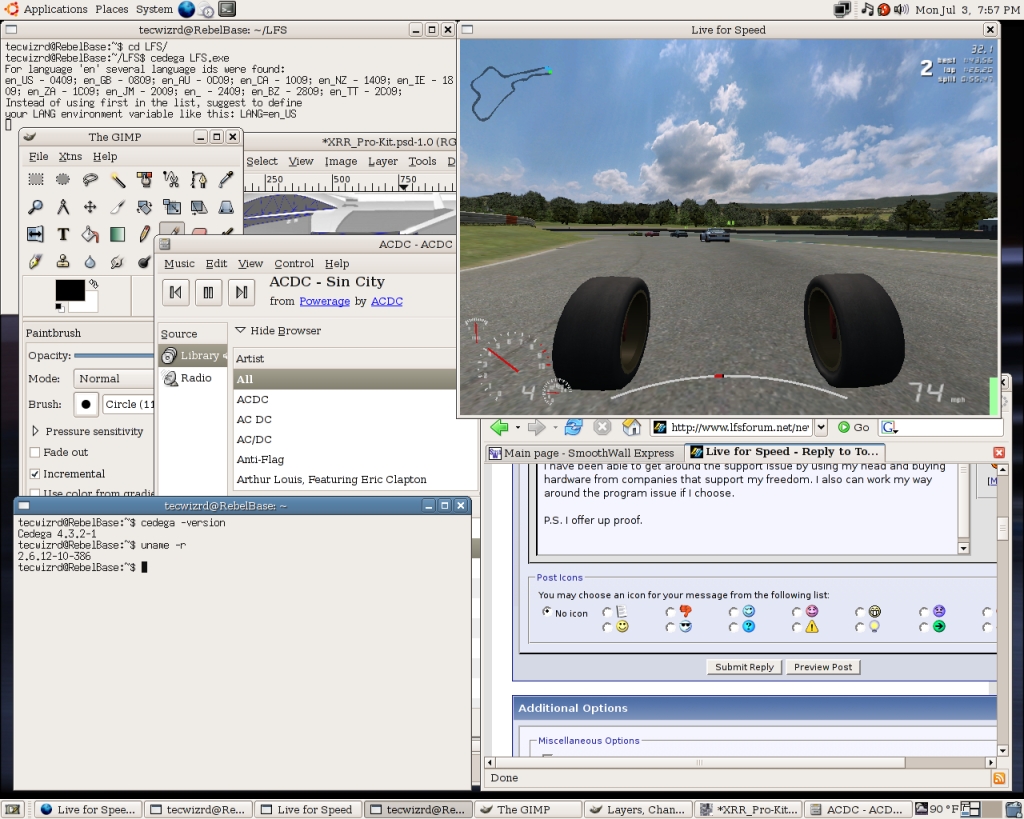Select the Crop knife tool in GIMP
Viewport: 1024px width, 819px height.
pos(118,207)
